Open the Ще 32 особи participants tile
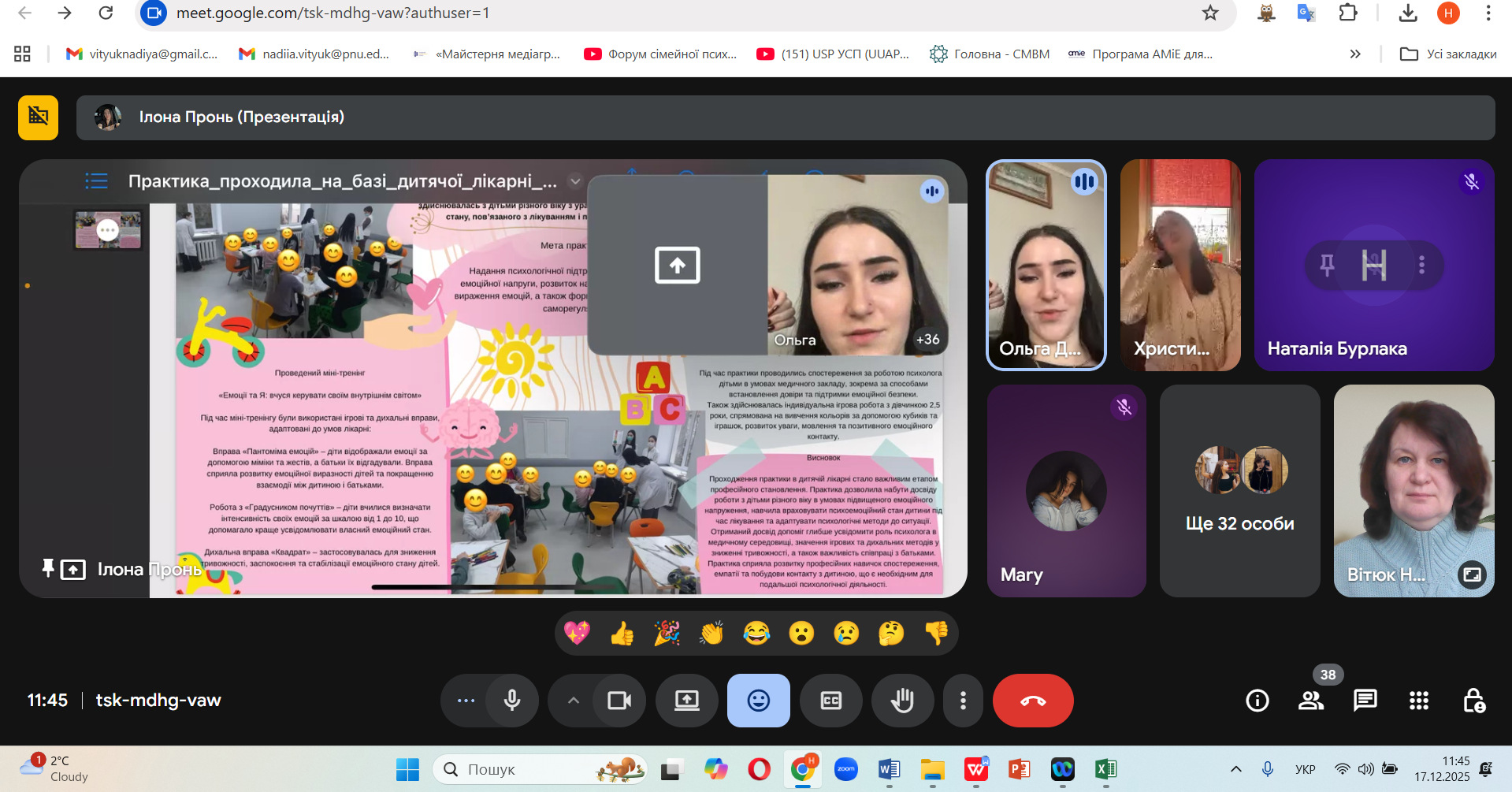The width and height of the screenshot is (1512, 792). click(x=1239, y=491)
